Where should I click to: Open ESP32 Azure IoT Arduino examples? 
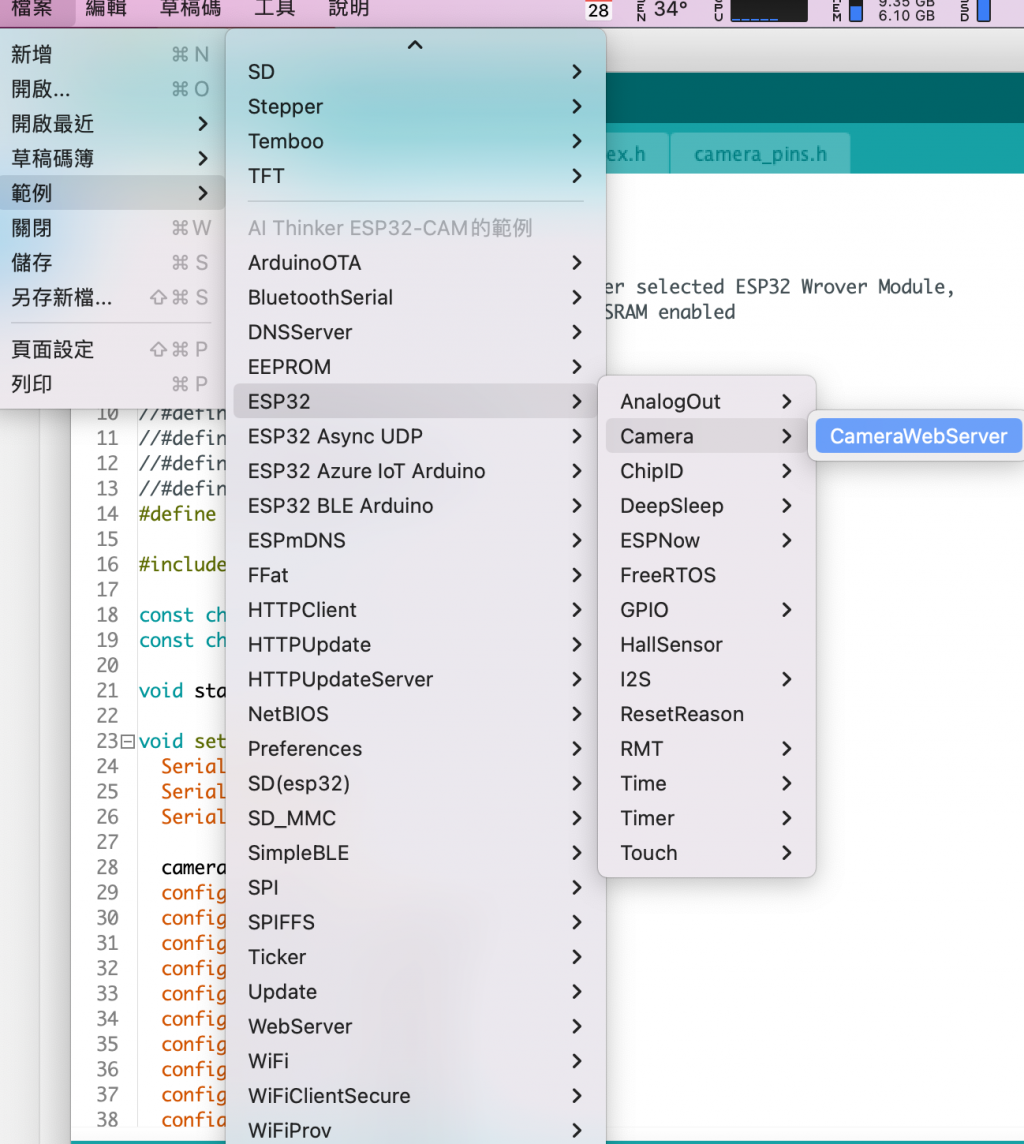pos(416,471)
